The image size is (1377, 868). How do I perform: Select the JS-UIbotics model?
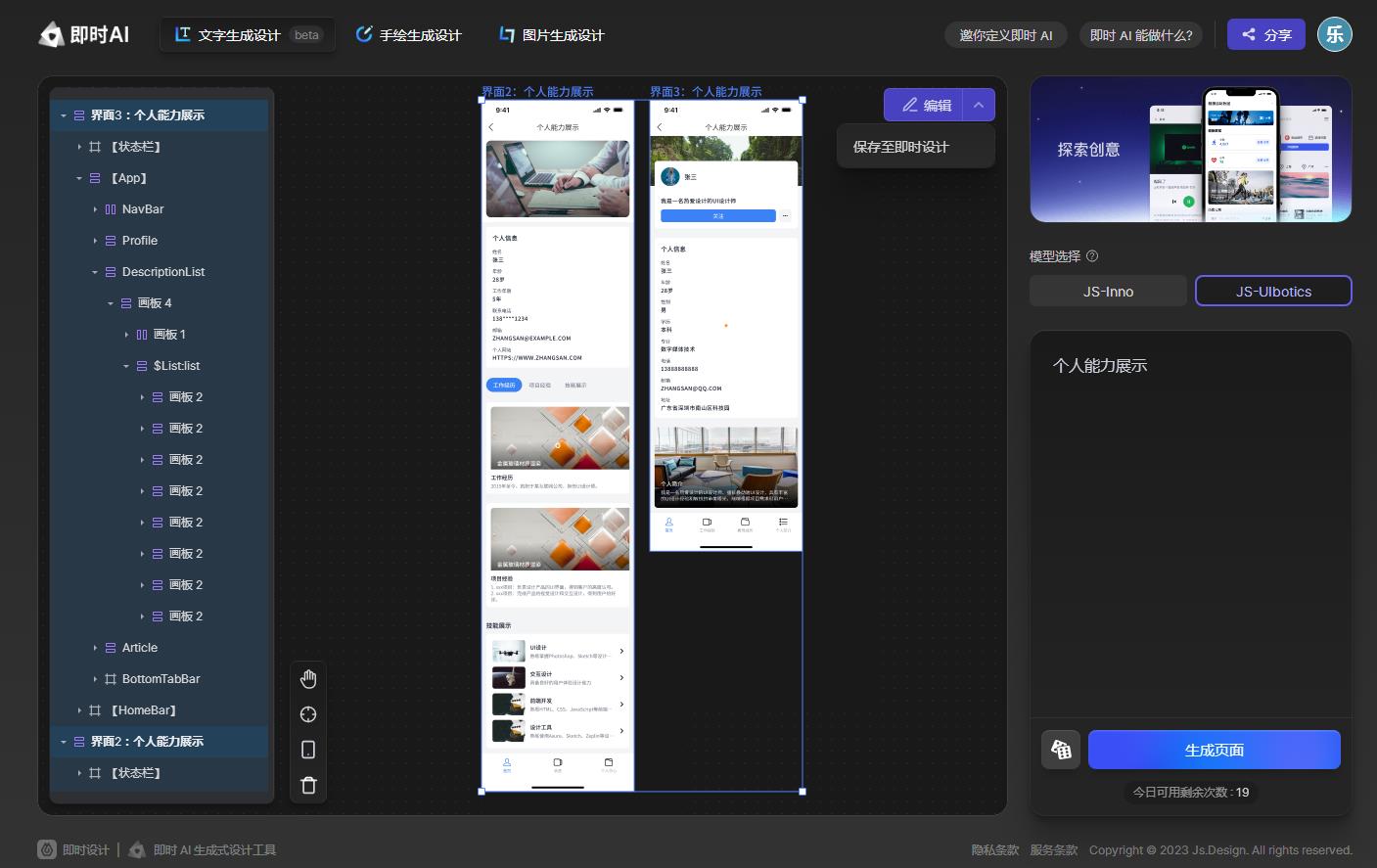coord(1273,291)
